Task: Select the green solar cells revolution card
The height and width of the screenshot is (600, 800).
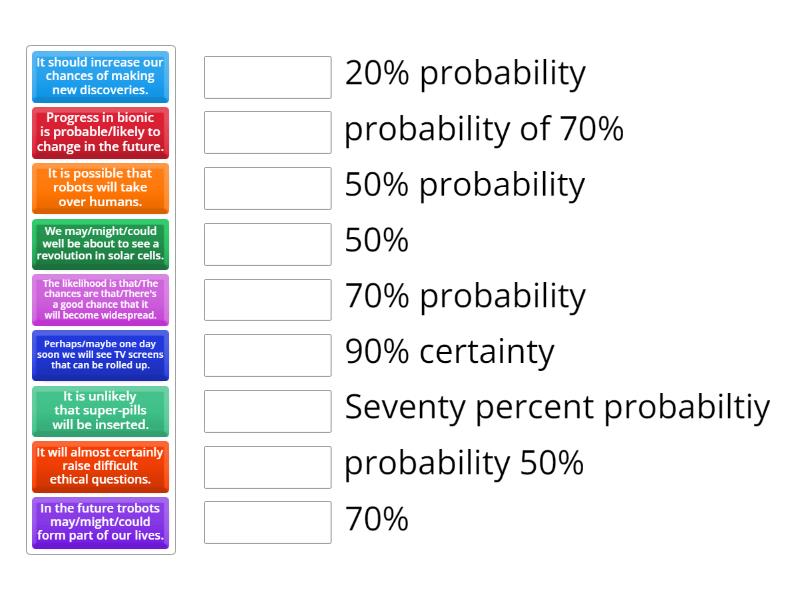Action: 100,244
